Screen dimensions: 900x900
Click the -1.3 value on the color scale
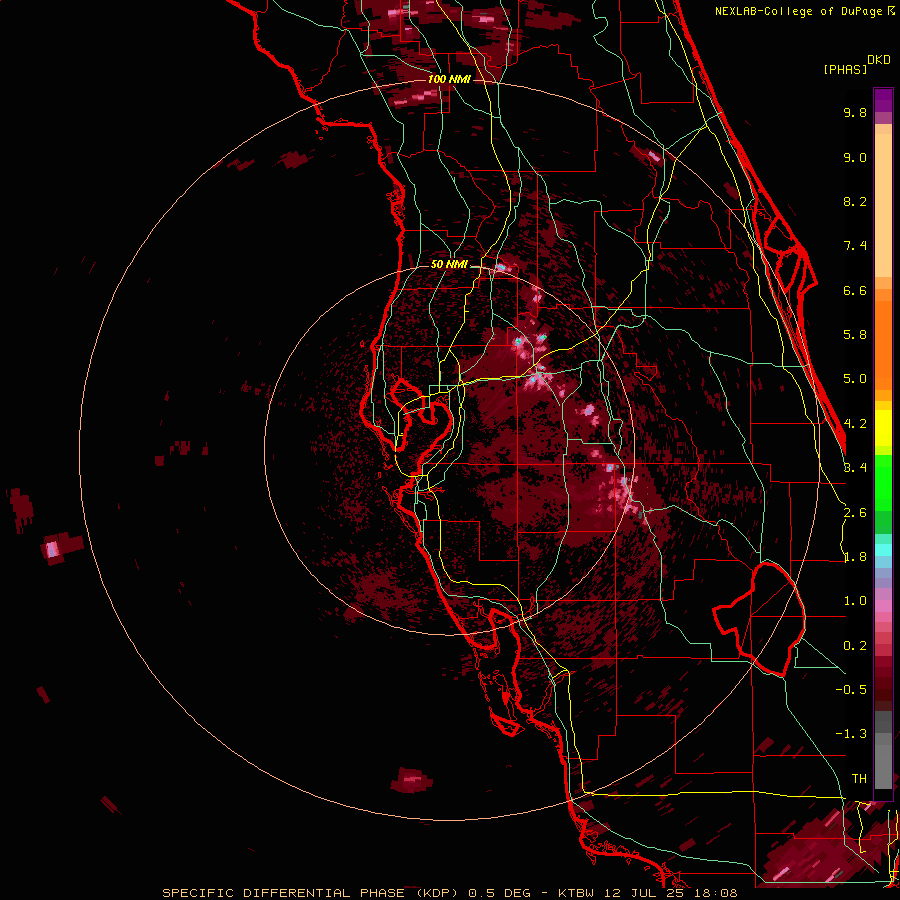851,734
